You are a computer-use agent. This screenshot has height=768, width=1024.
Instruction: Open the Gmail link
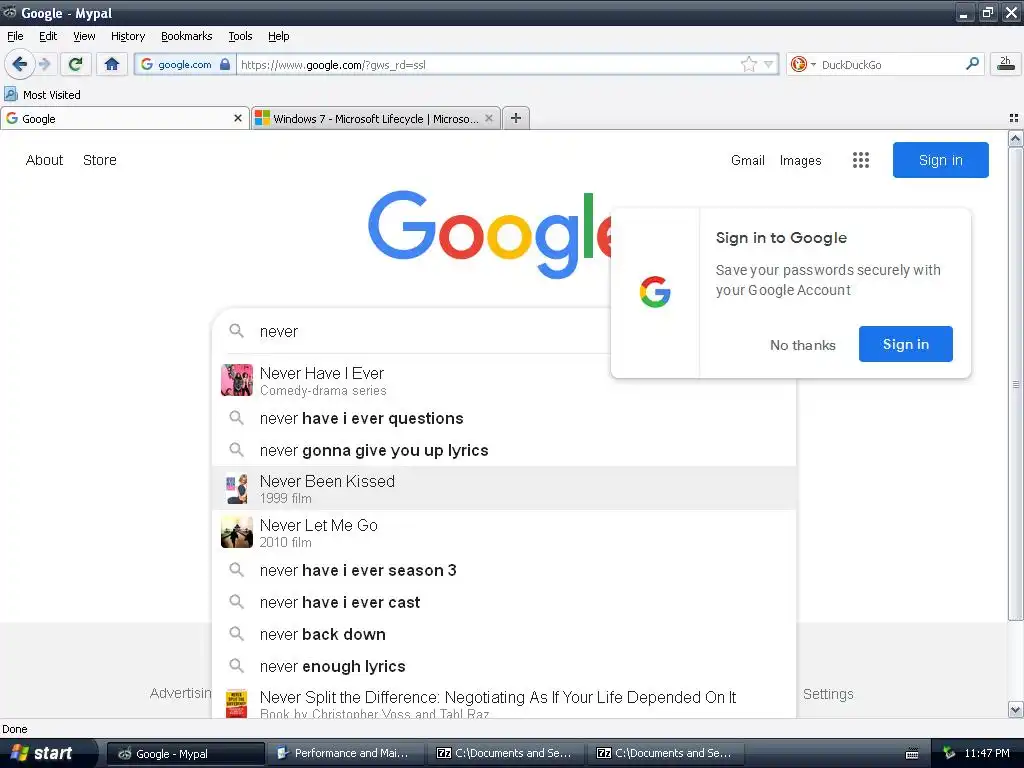[748, 160]
